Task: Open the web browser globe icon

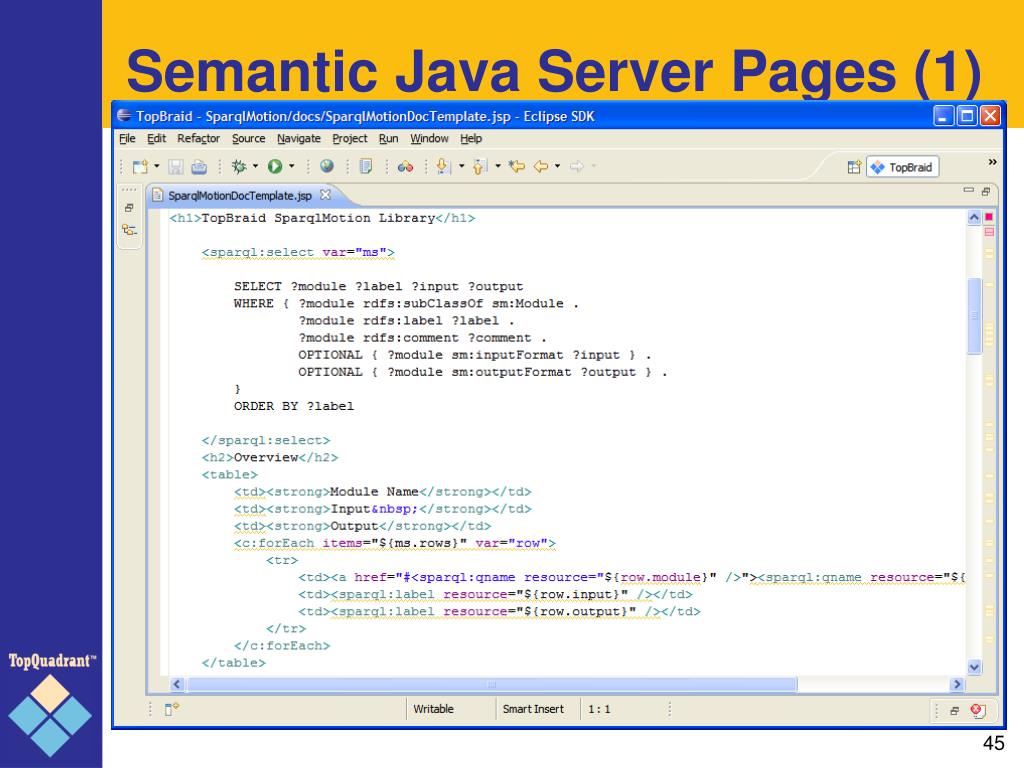Action: pyautogui.click(x=327, y=167)
